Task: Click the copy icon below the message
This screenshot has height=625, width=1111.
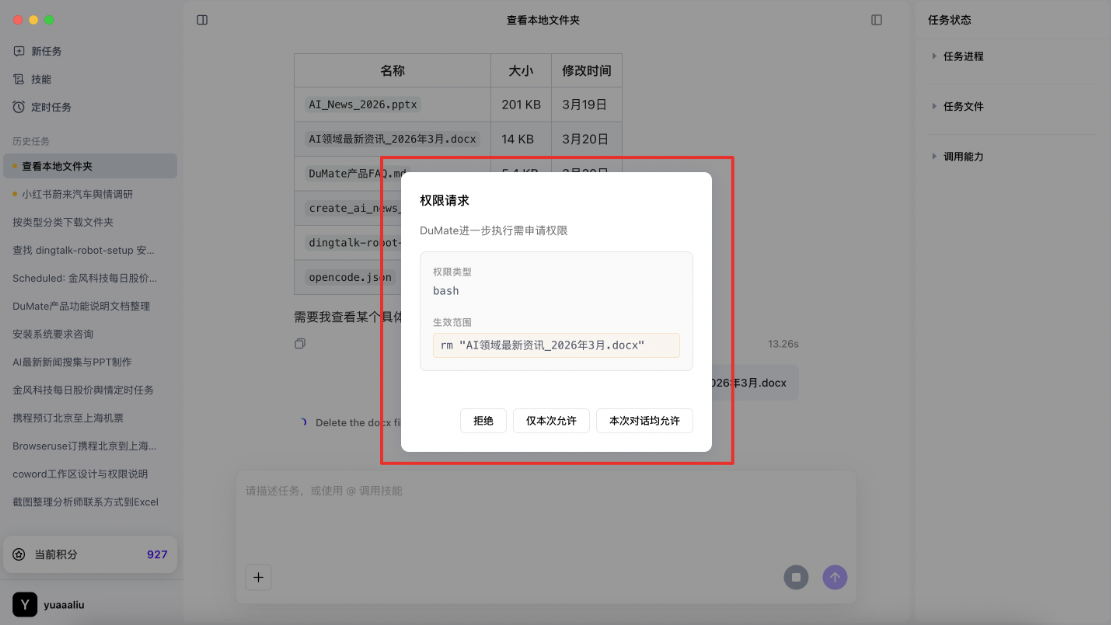Action: [x=300, y=344]
